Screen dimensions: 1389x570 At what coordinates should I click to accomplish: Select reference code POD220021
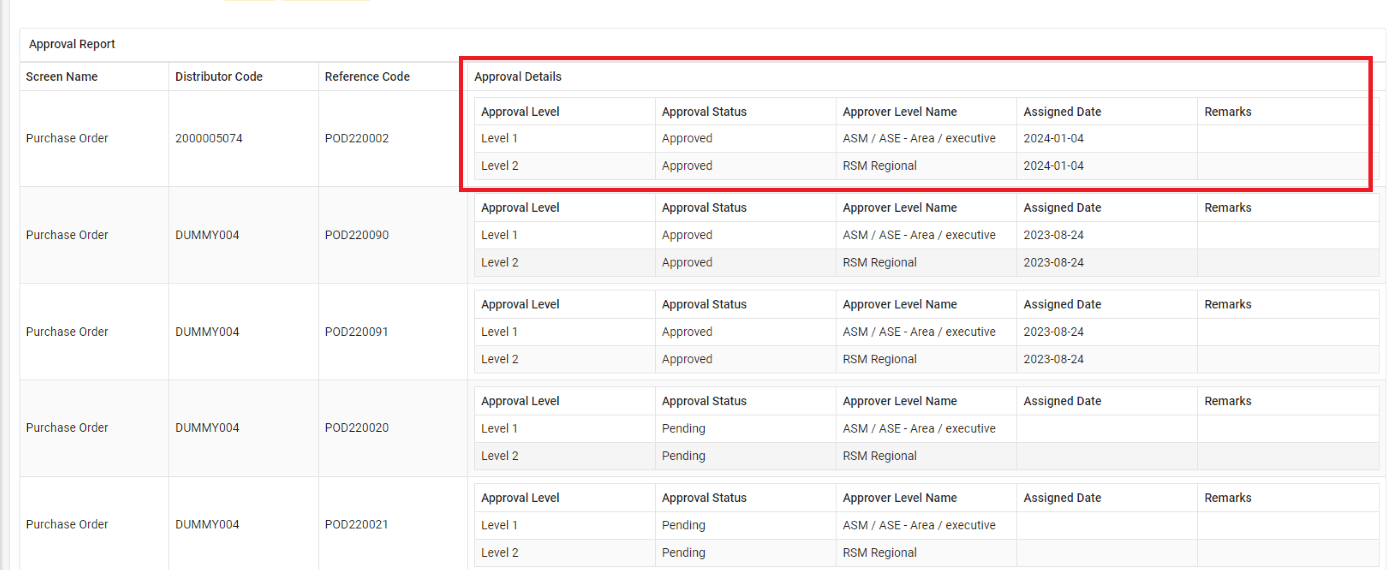point(357,525)
